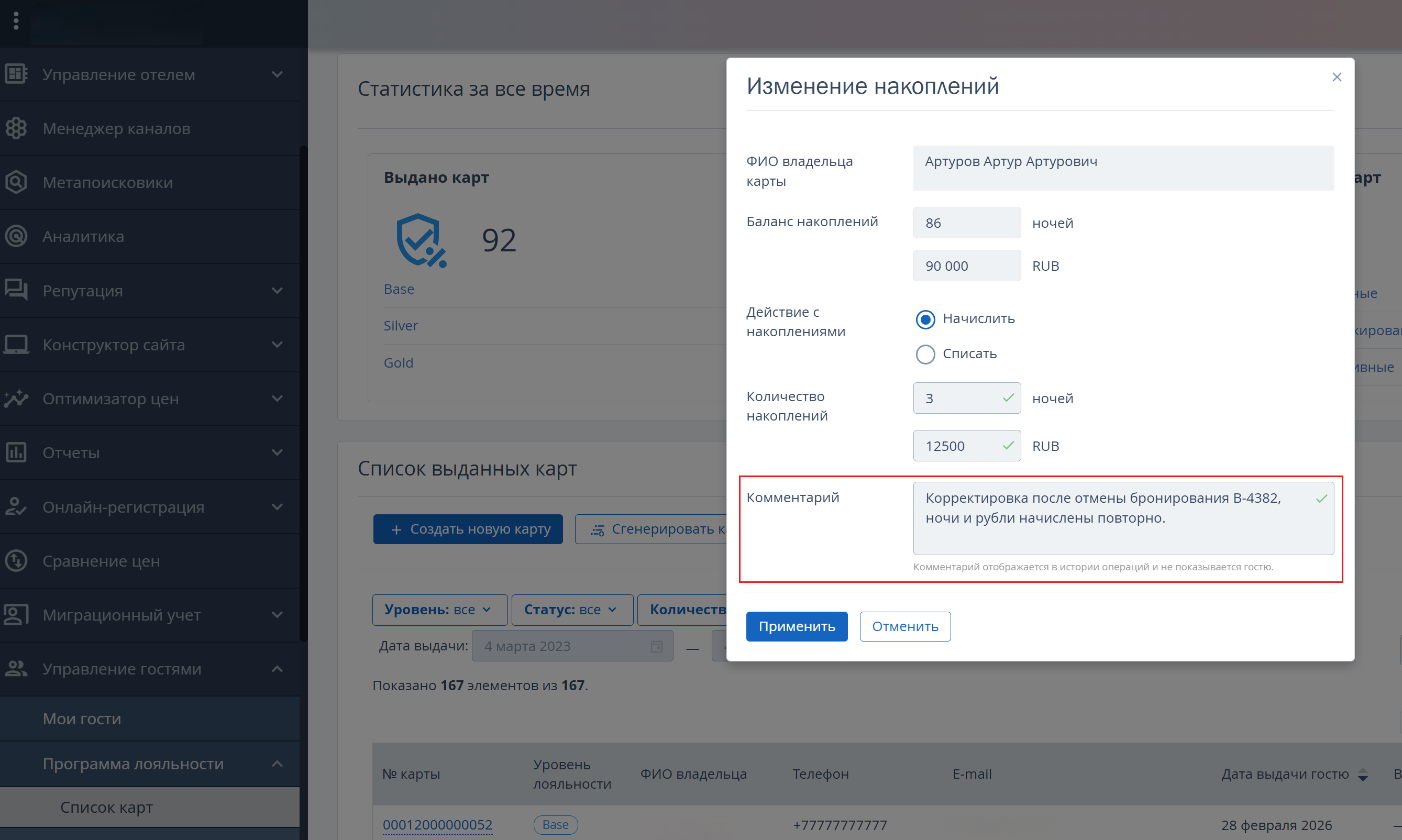Click the channel manager icon in the sidebar
Image resolution: width=1402 pixels, height=840 pixels.
(16, 128)
